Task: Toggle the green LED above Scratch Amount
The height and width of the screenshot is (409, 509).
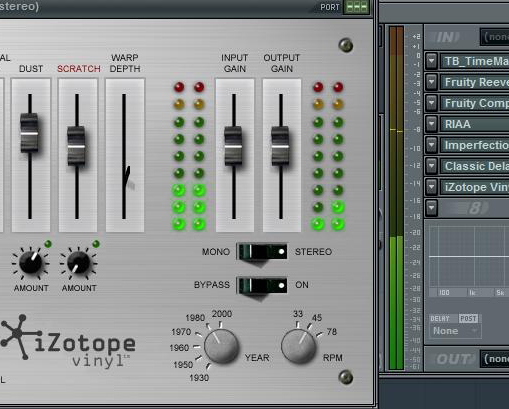Action: (96, 244)
